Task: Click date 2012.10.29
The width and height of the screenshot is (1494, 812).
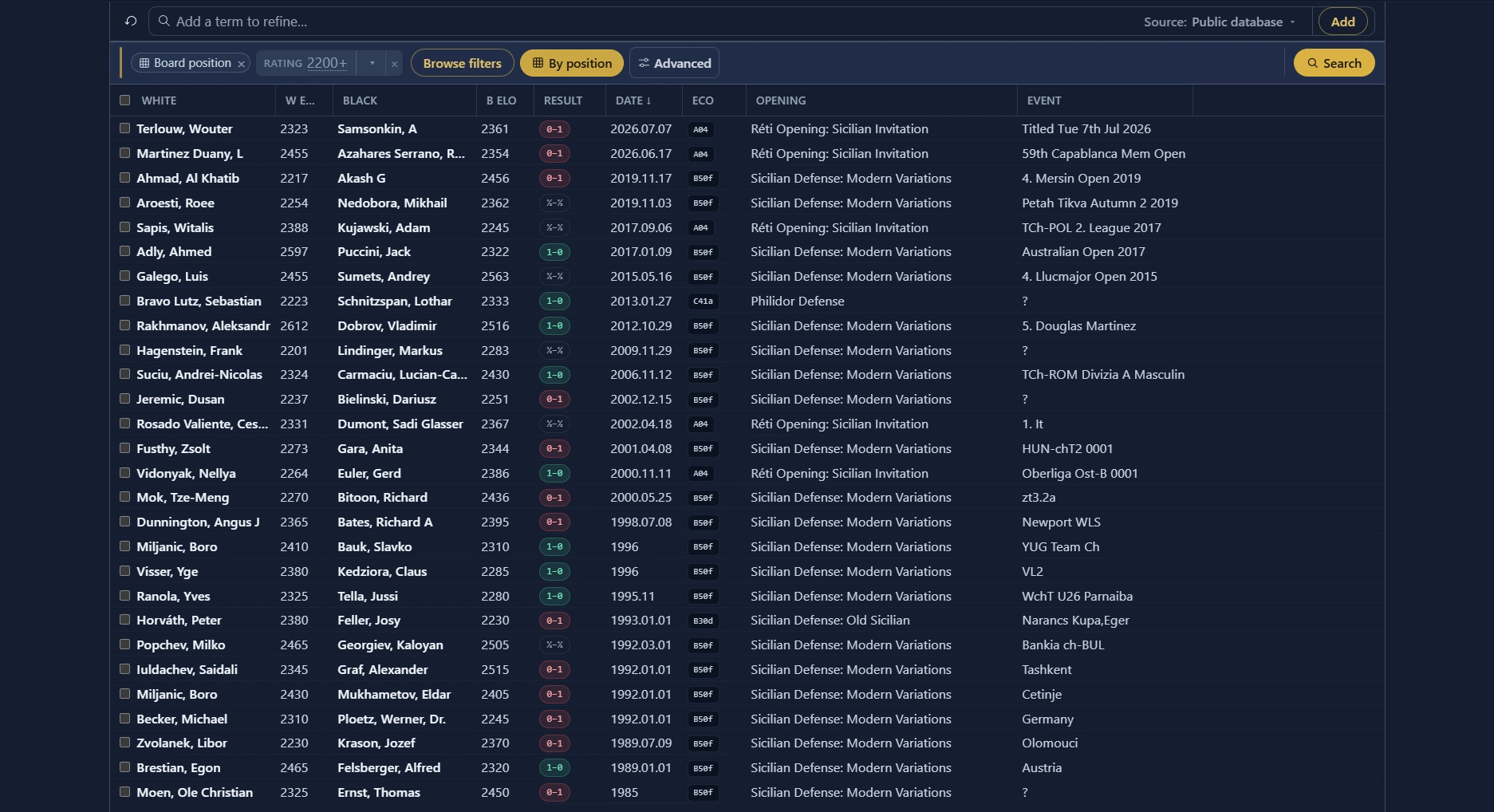Action: [641, 325]
